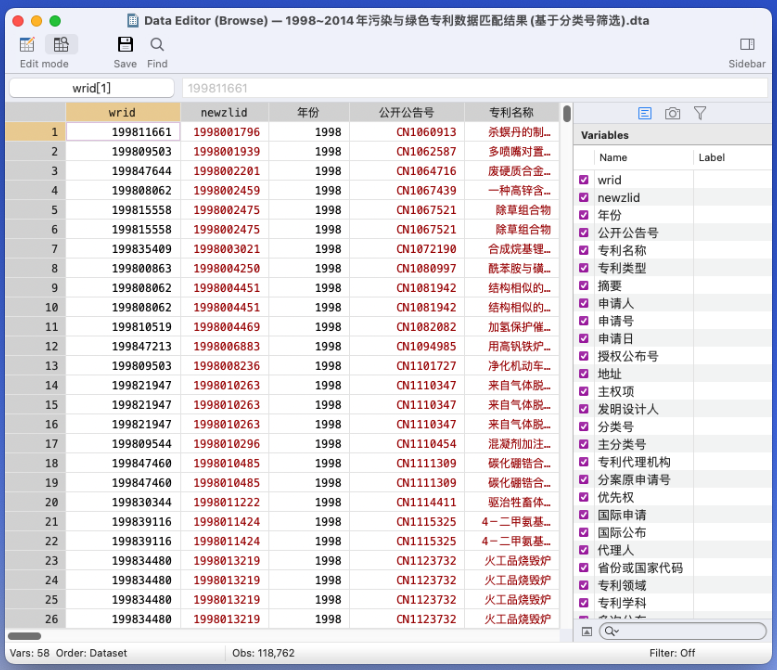This screenshot has width=777, height=670.
Task: Toggle the 省份或国家代码 variable checkbox
Action: point(584,567)
